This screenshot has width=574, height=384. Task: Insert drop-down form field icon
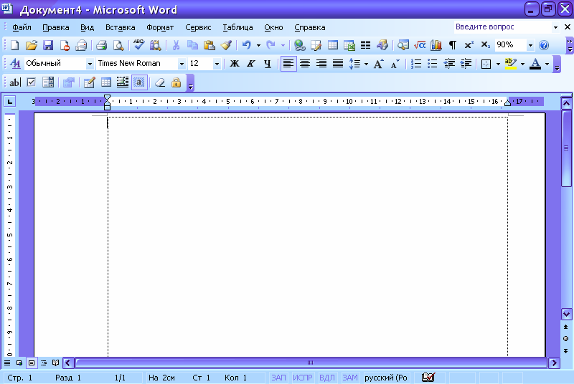pos(48,83)
